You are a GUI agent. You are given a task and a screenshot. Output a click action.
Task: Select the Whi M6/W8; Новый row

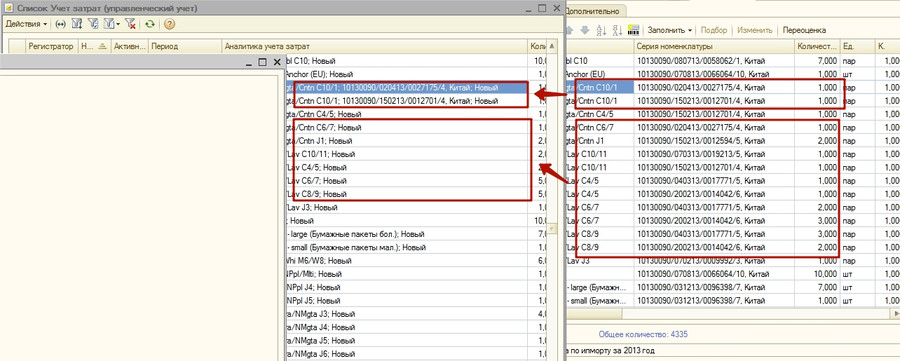[407, 261]
